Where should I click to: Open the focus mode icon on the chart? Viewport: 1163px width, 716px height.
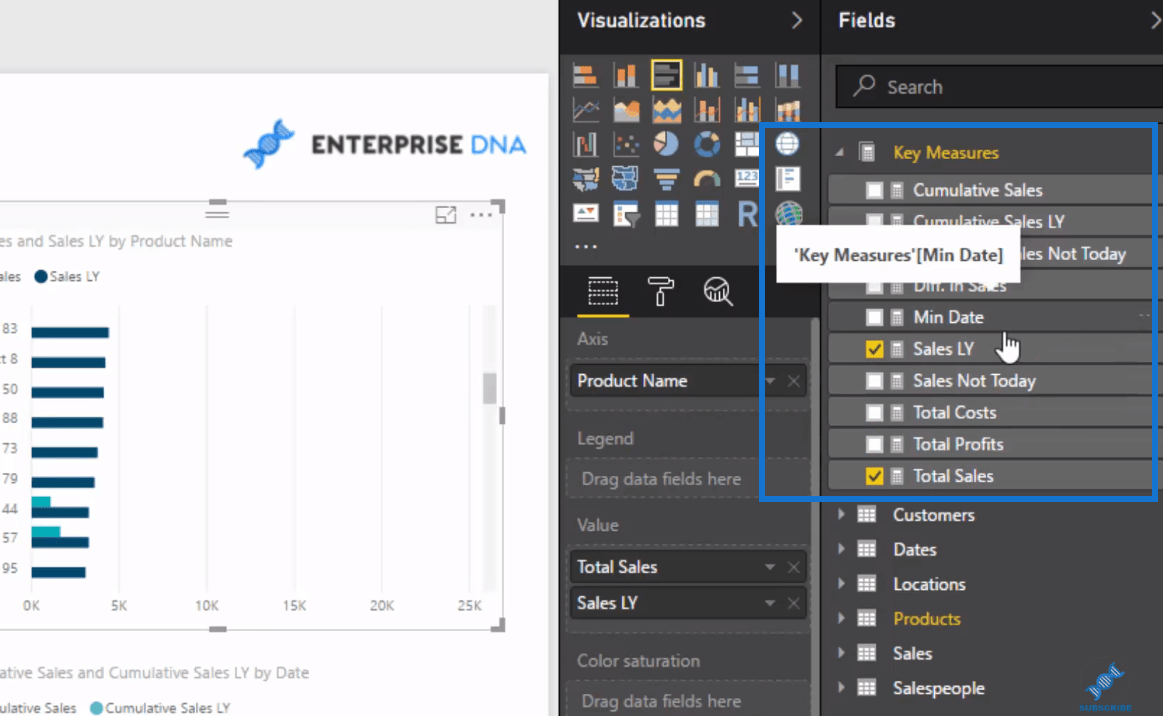click(x=446, y=215)
